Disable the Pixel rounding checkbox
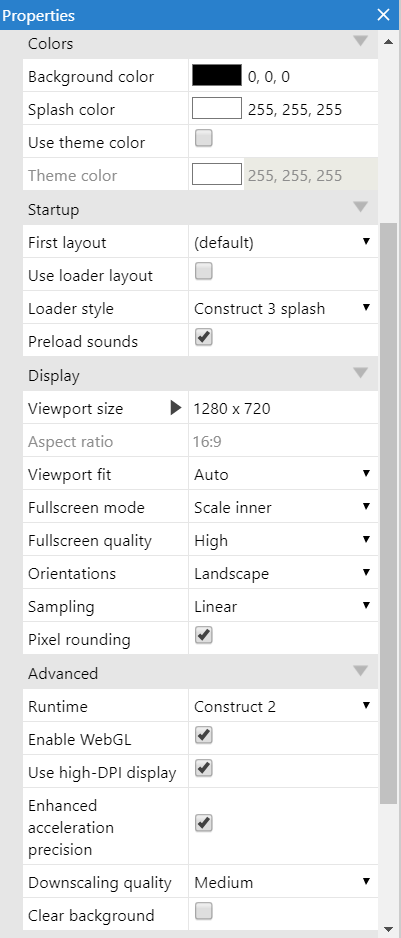This screenshot has width=401, height=938. point(204,636)
